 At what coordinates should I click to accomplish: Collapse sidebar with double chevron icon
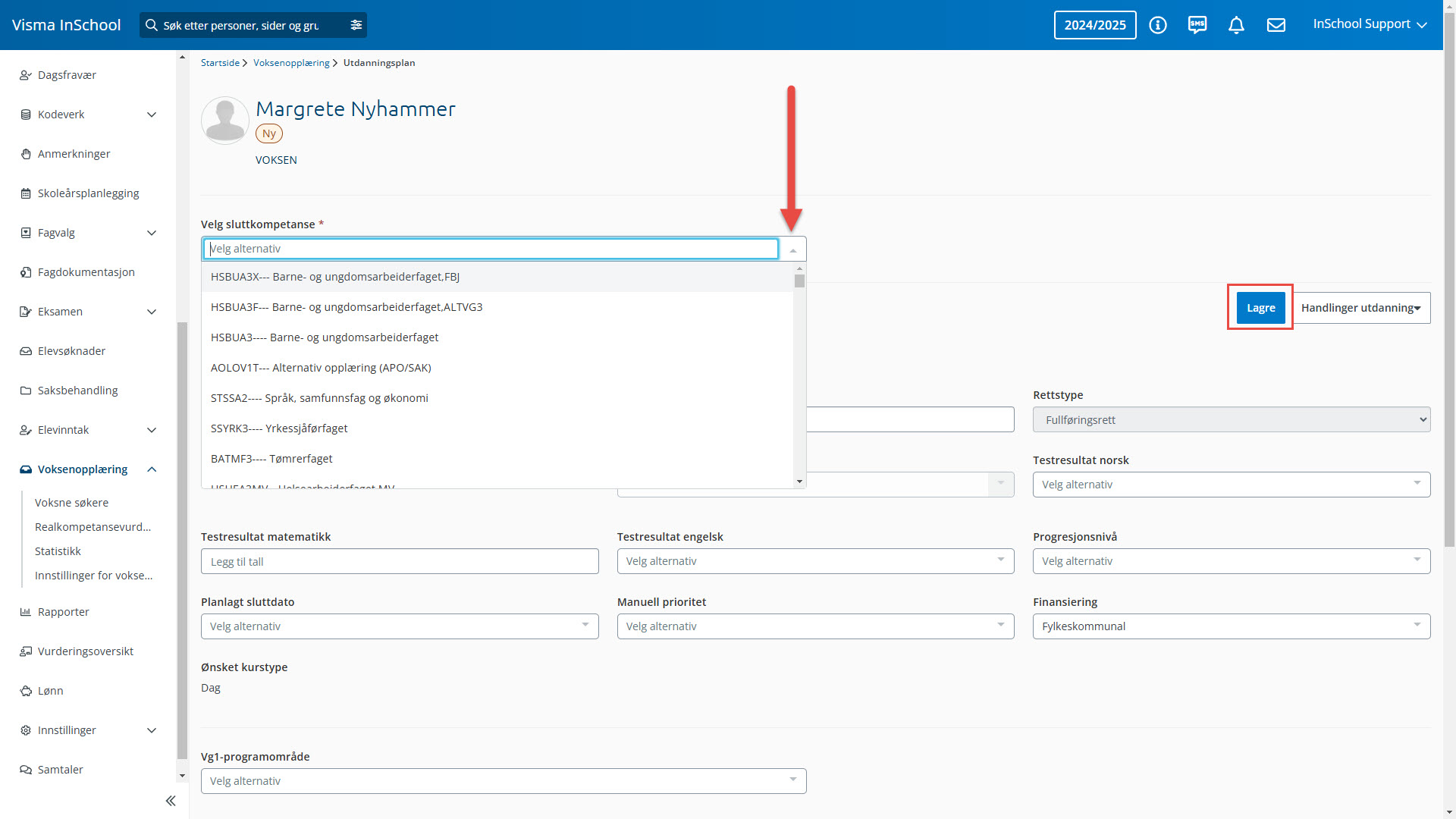click(x=171, y=801)
